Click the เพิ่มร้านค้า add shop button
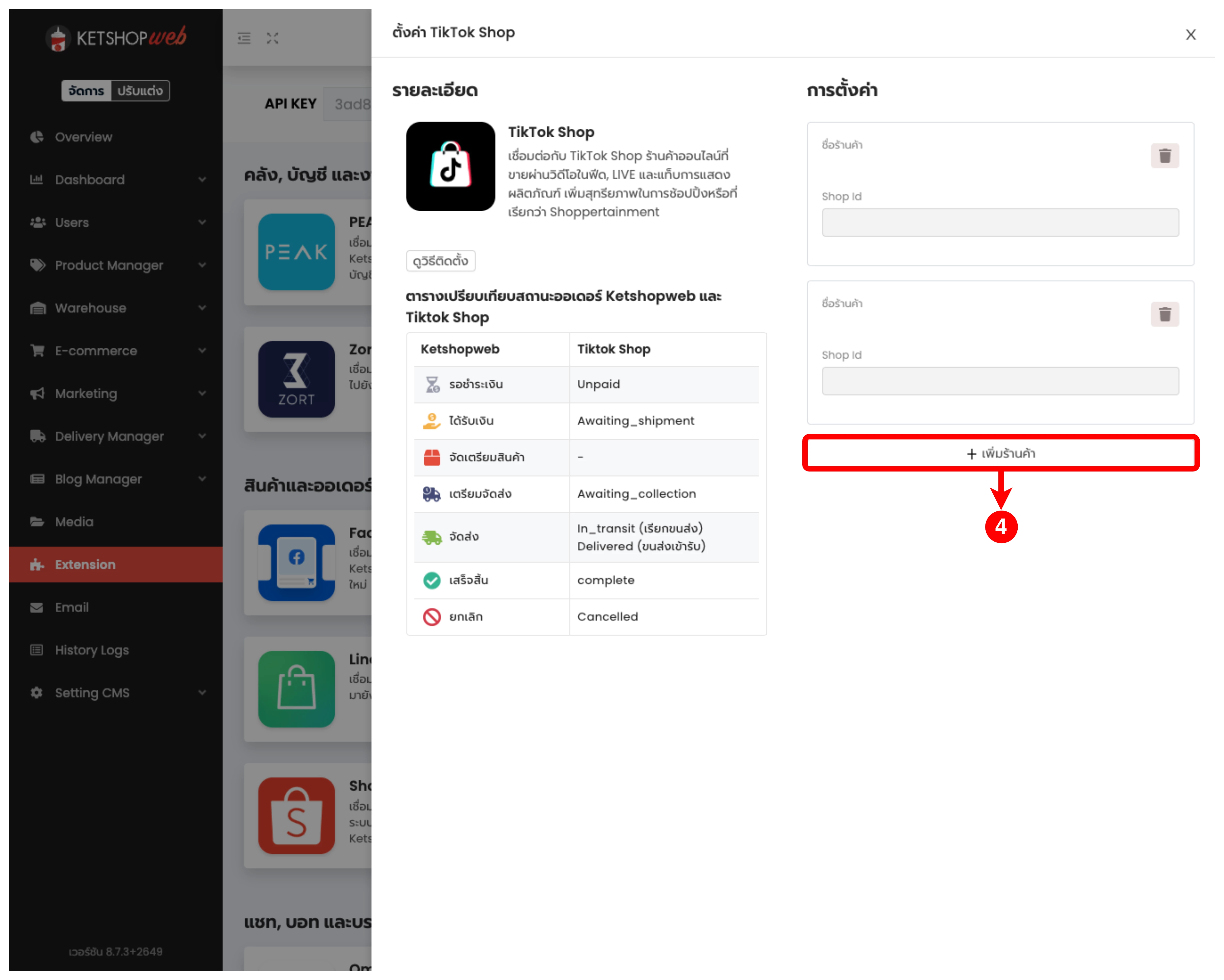Screen dimensions: 1224x980 (1000, 453)
